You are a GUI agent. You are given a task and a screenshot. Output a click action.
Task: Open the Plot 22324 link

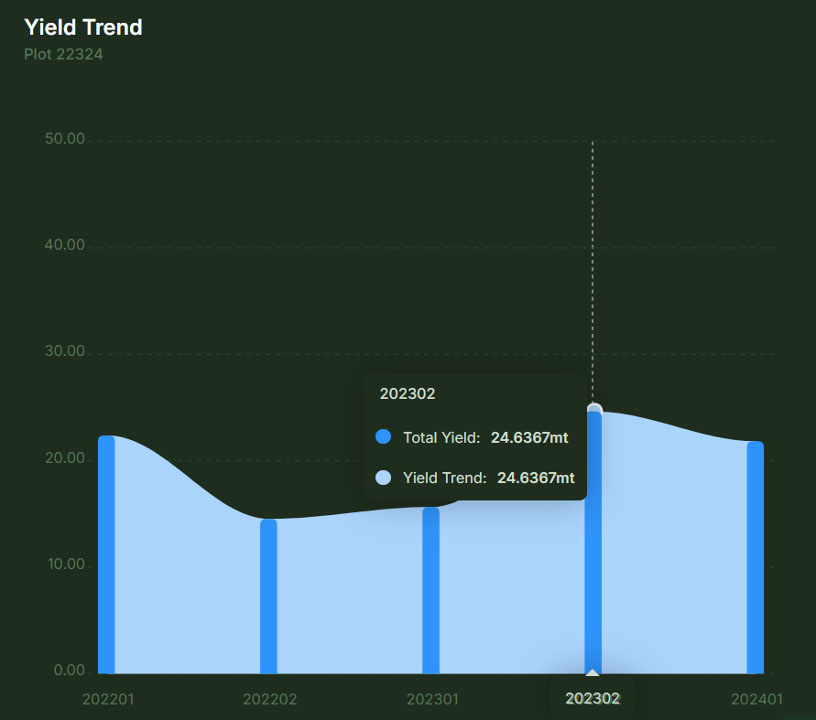62,54
